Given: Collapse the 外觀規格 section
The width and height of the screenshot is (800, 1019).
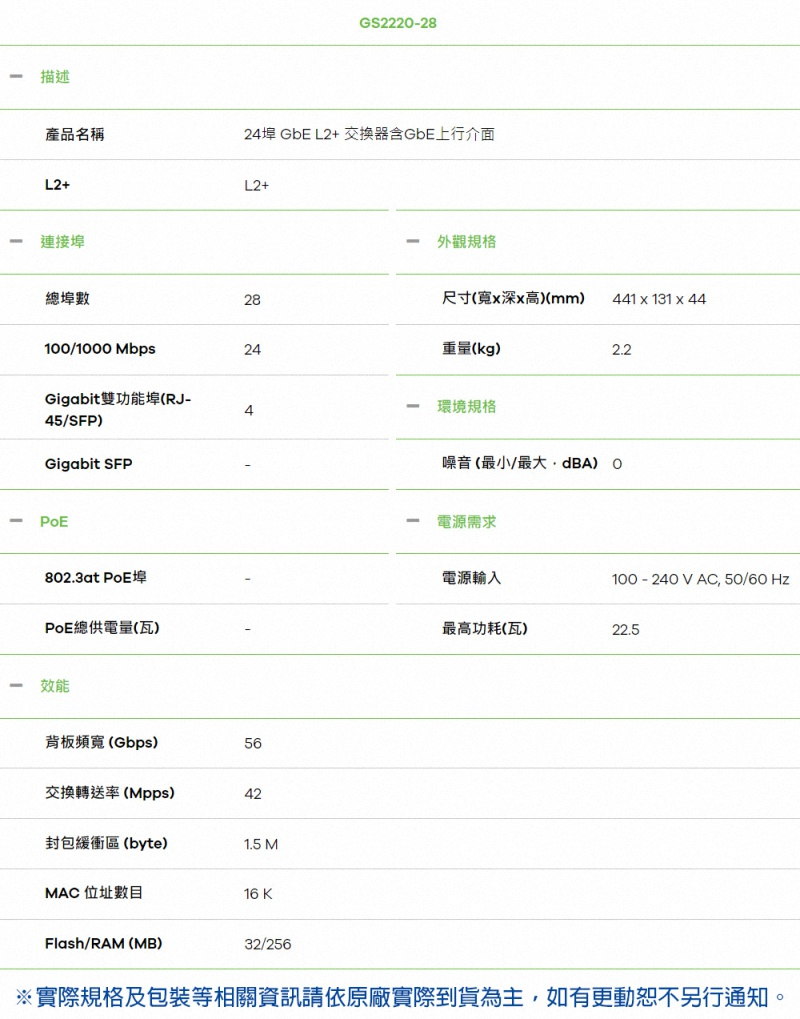Looking at the screenshot, I should [413, 242].
